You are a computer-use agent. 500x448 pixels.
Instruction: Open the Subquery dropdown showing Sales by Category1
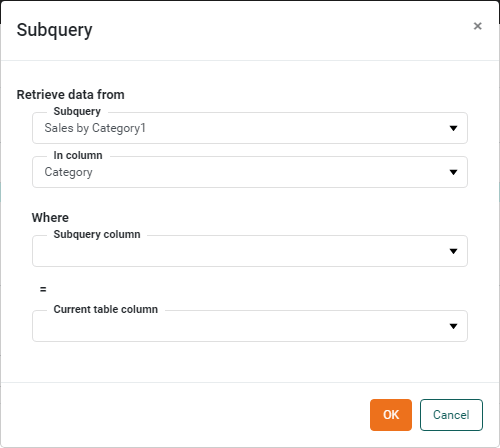[250, 128]
